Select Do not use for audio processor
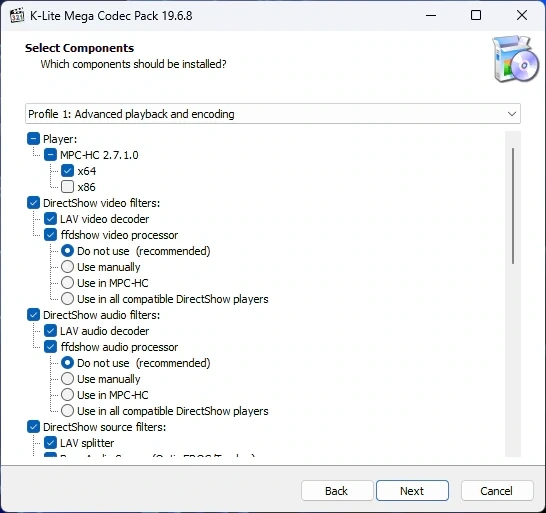This screenshot has height=513, width=546. pos(67,363)
